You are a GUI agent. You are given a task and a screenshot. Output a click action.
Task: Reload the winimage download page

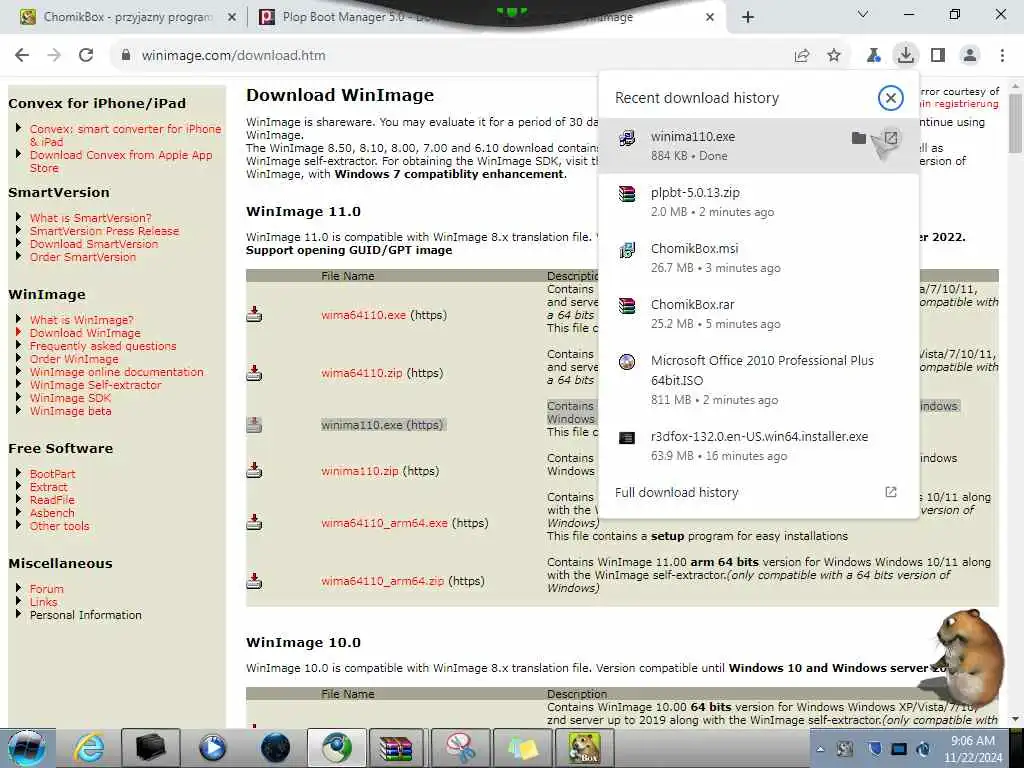(x=86, y=56)
